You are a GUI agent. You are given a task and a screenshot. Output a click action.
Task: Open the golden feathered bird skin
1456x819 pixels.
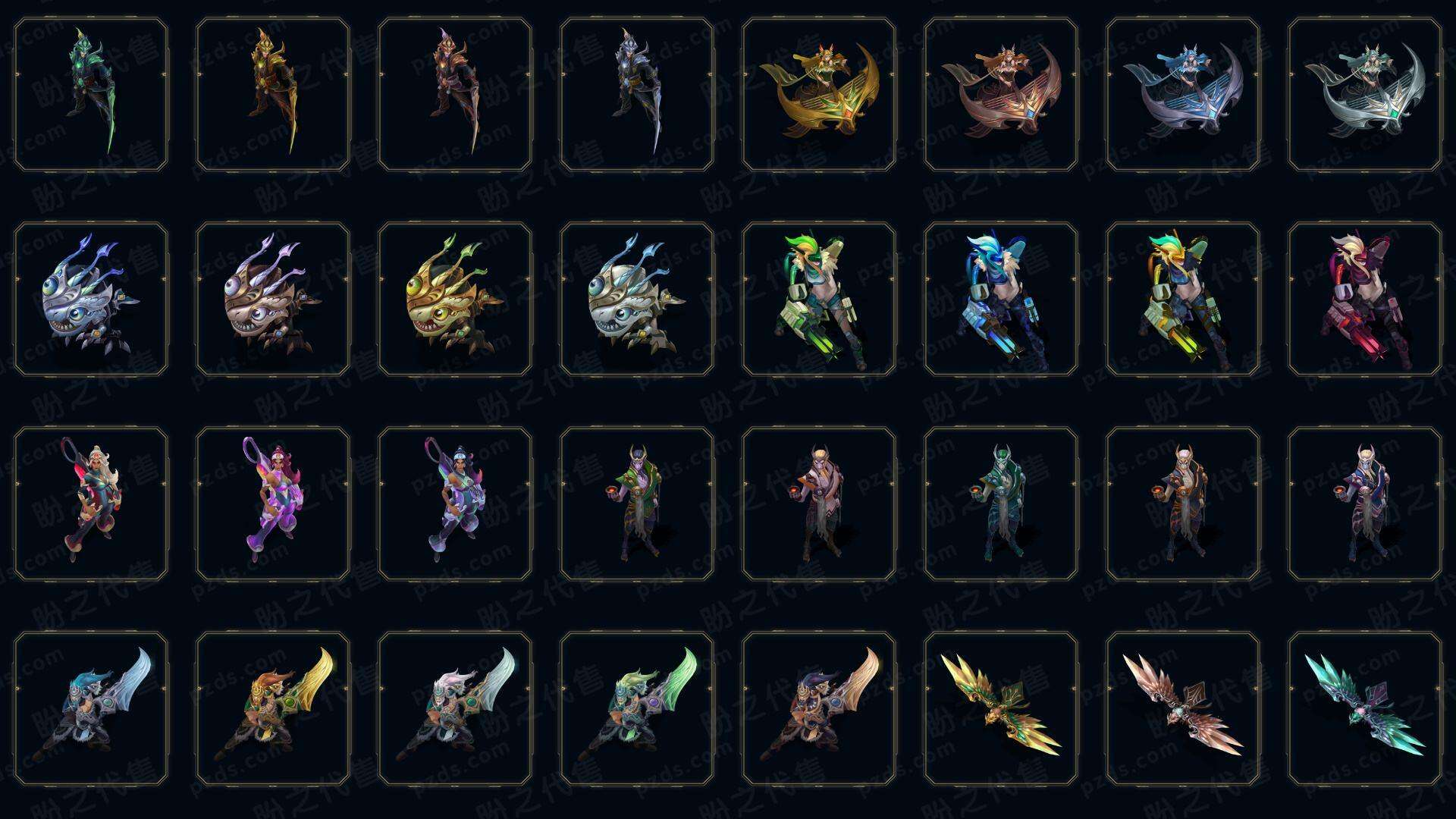click(1001, 708)
